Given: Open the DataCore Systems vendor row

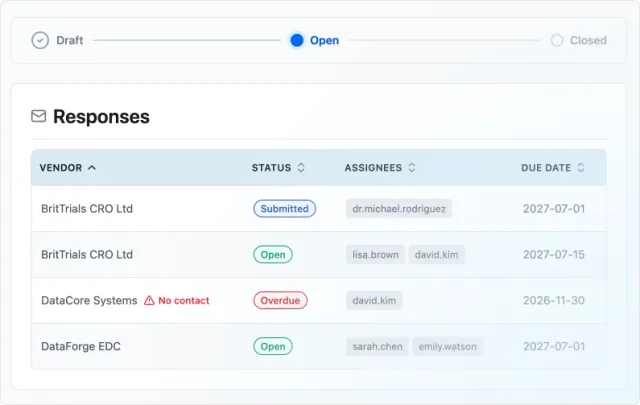Looking at the screenshot, I should pos(318,300).
